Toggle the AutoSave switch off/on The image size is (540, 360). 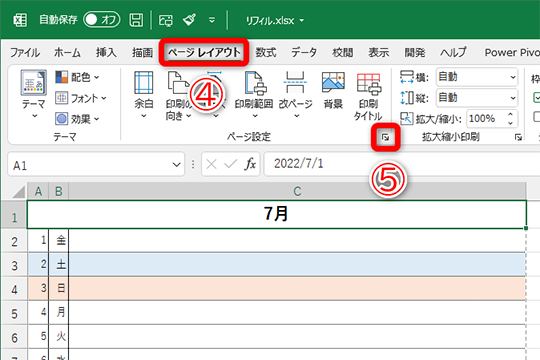click(x=102, y=20)
